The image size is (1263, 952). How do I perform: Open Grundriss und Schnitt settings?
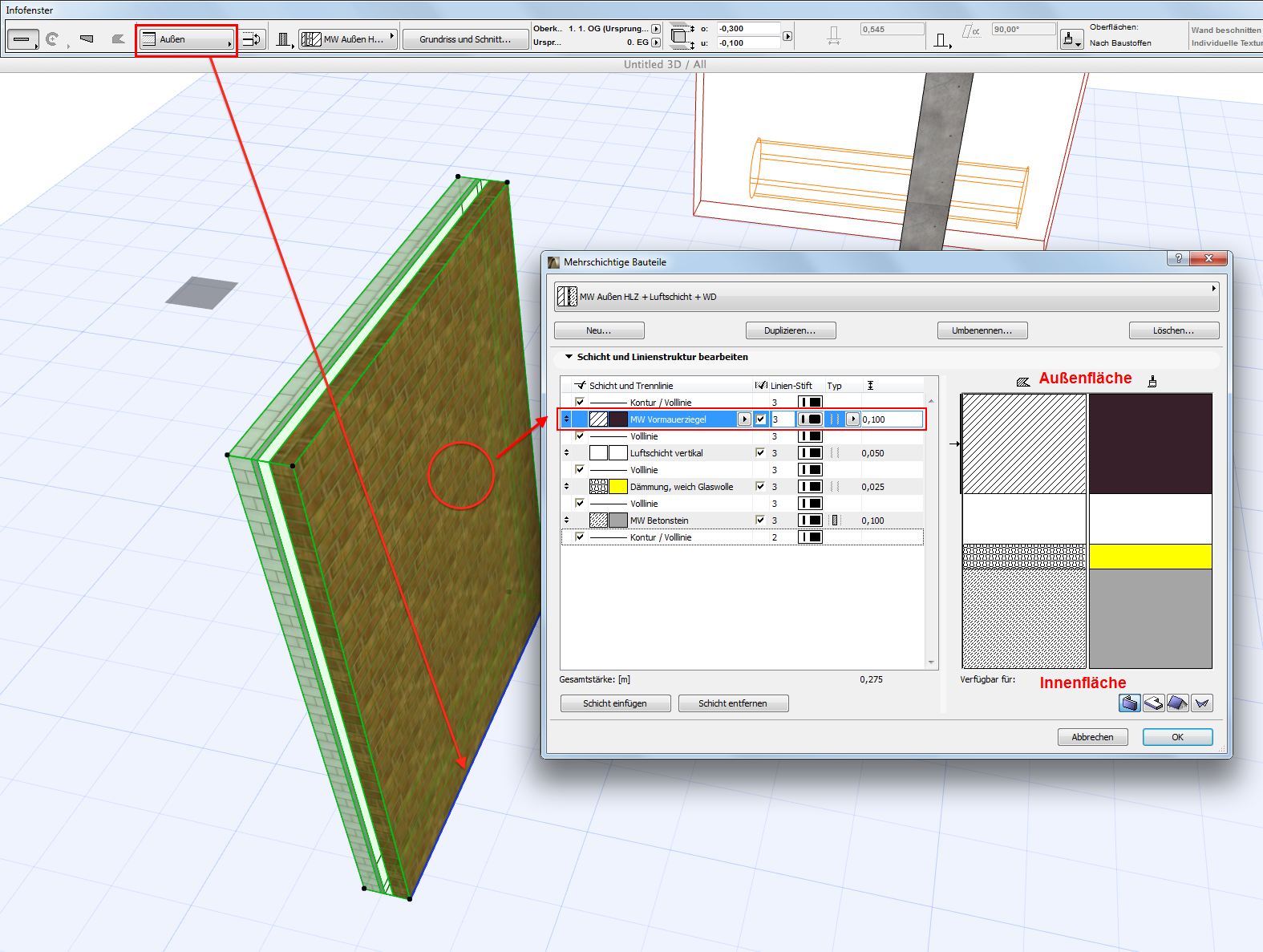pyautogui.click(x=465, y=39)
